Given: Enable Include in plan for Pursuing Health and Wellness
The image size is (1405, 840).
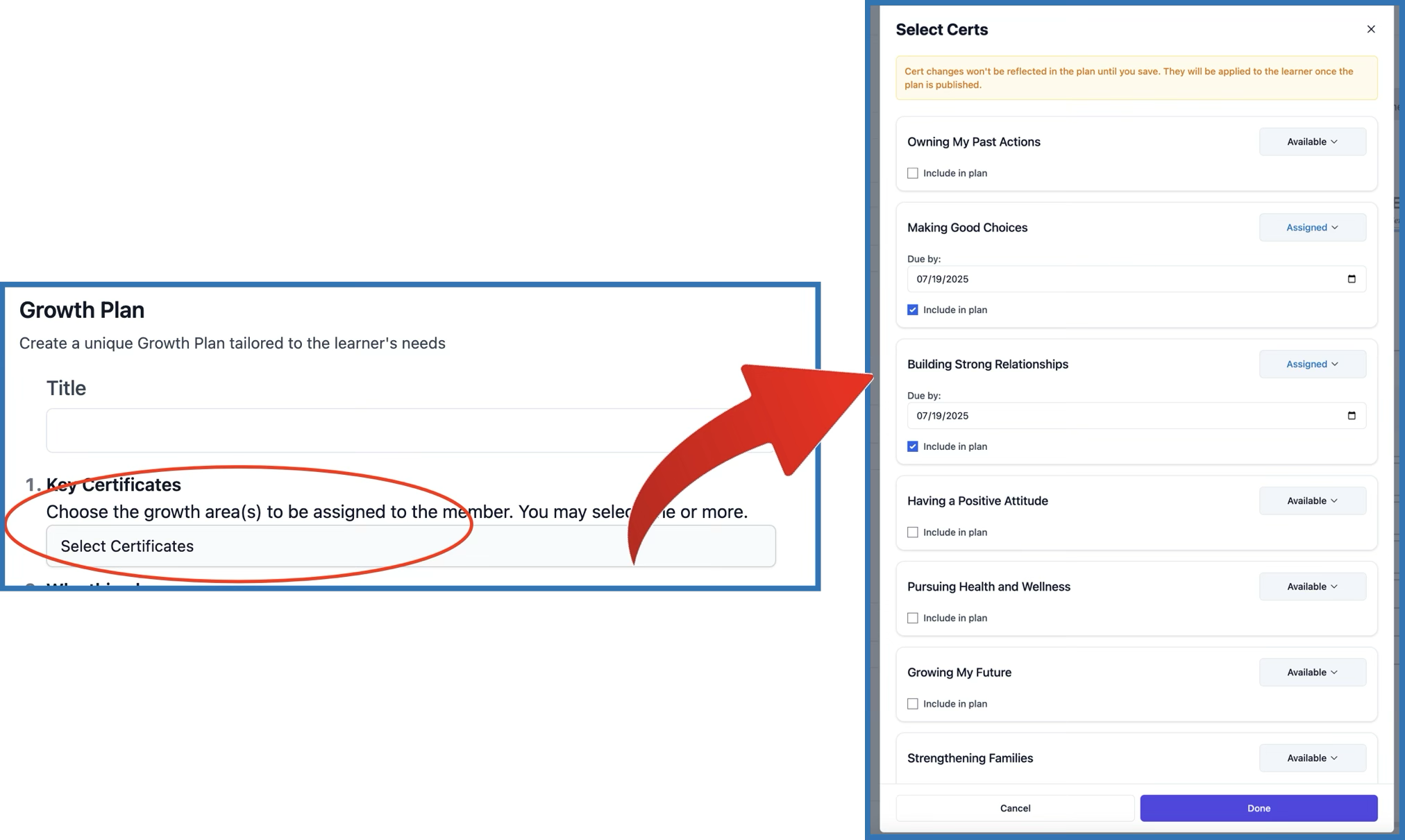Looking at the screenshot, I should [x=913, y=619].
